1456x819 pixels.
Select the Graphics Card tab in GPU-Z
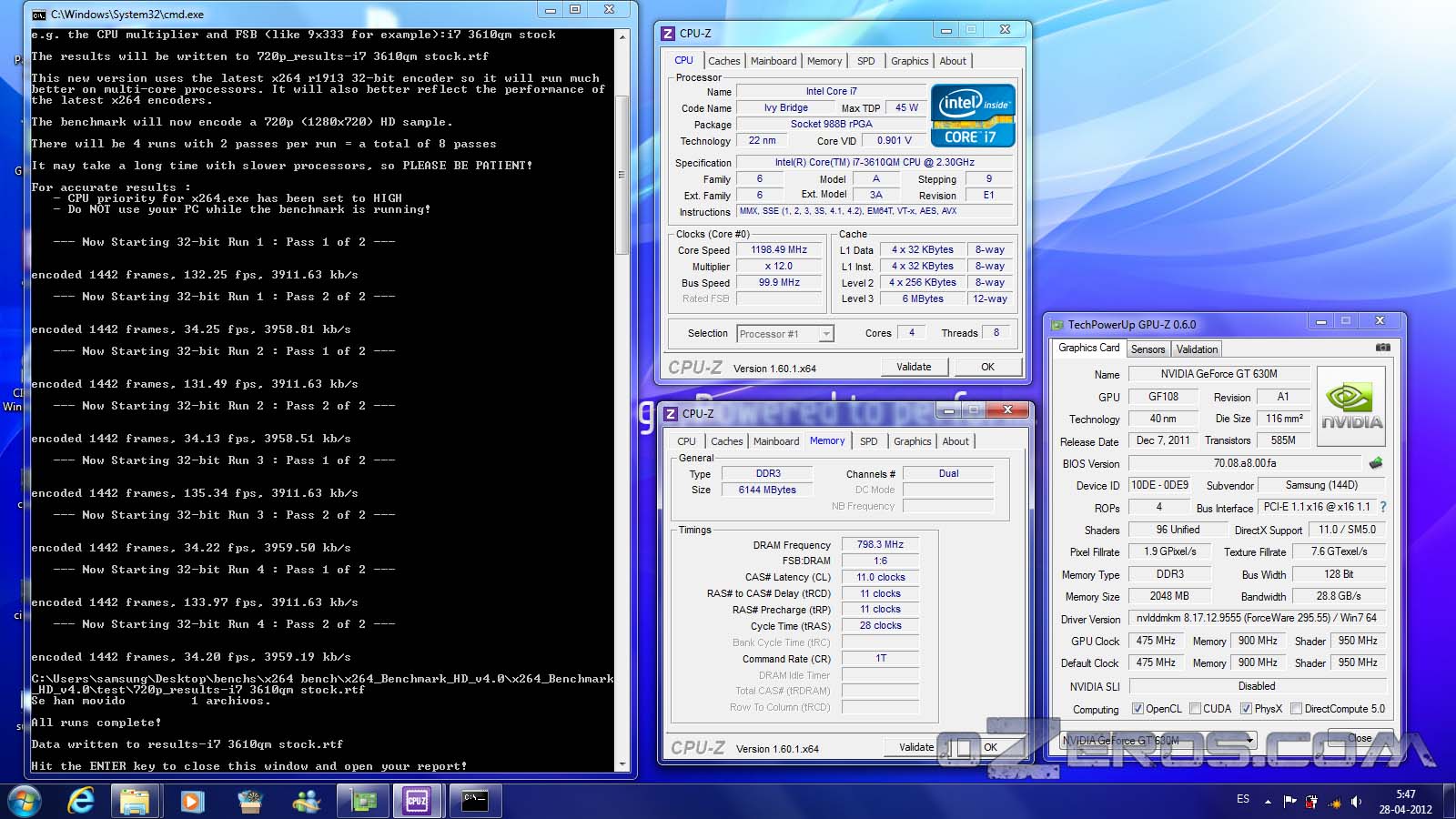click(1088, 348)
